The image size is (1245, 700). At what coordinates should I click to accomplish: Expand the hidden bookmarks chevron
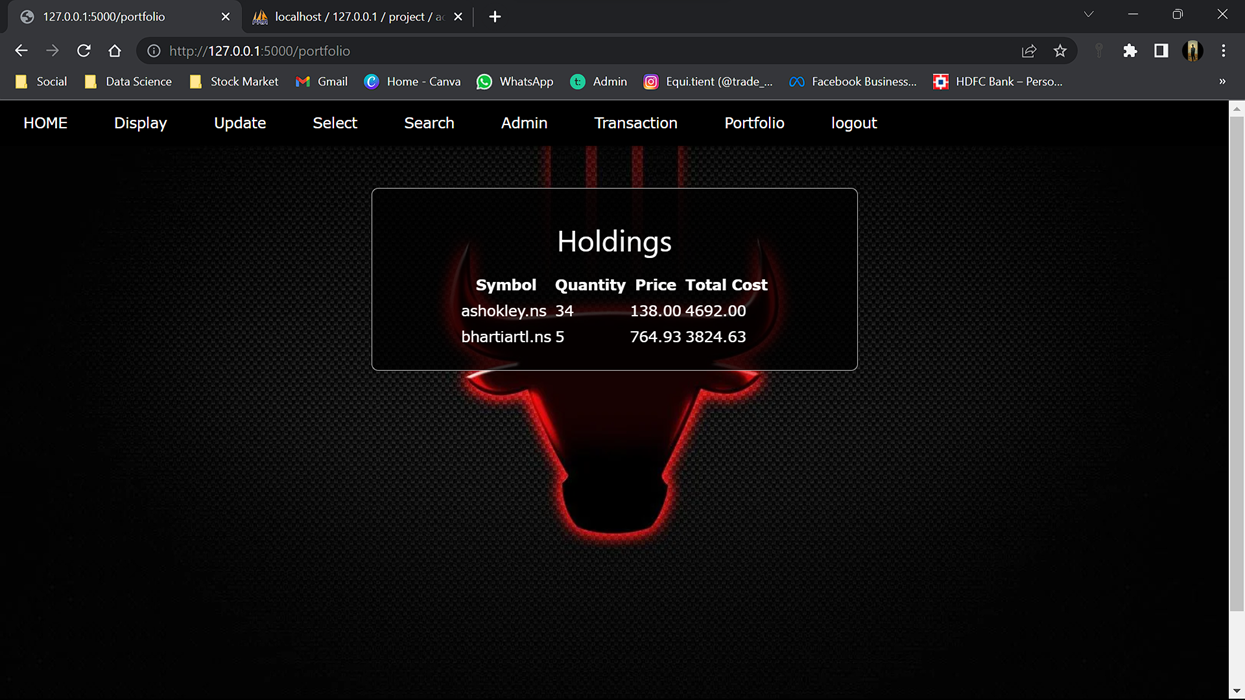(x=1222, y=81)
